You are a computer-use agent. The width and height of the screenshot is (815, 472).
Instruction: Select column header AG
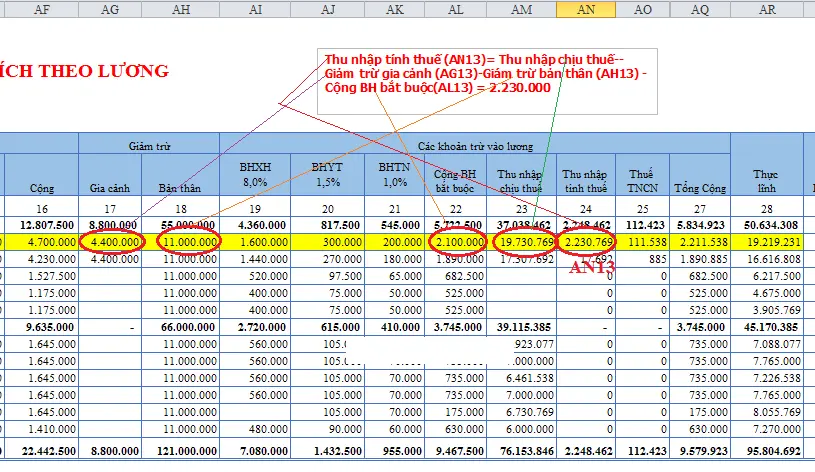[x=110, y=9]
